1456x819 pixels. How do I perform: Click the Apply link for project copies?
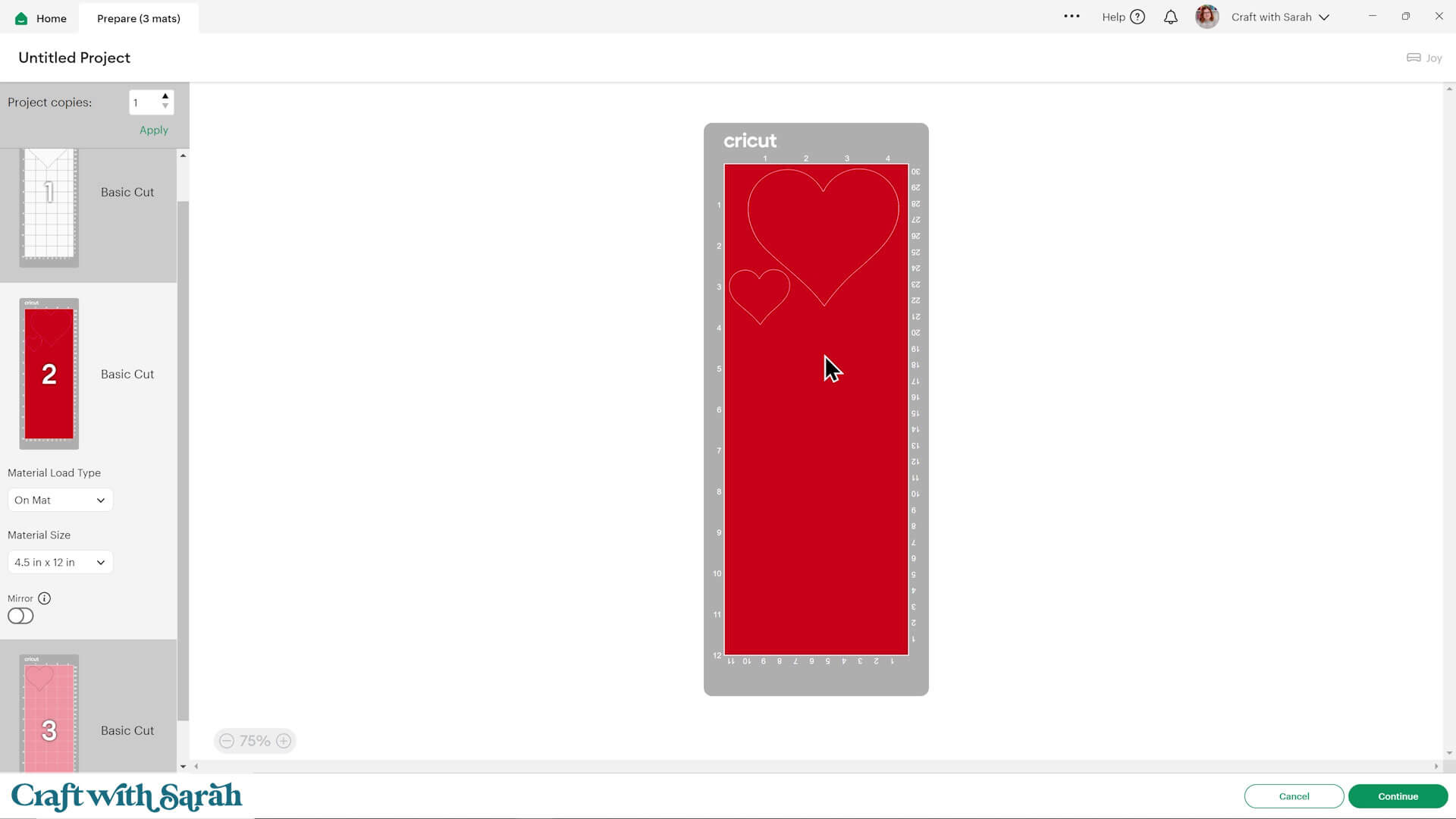click(x=154, y=130)
